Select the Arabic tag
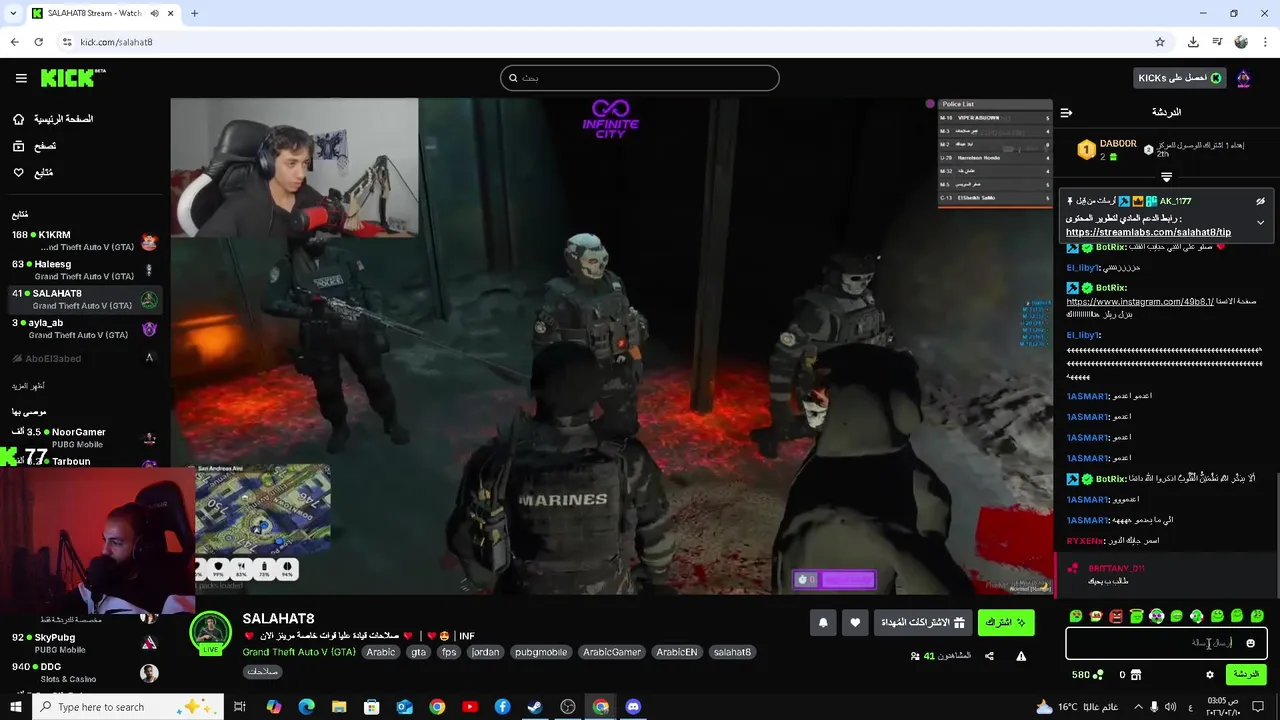 click(380, 652)
